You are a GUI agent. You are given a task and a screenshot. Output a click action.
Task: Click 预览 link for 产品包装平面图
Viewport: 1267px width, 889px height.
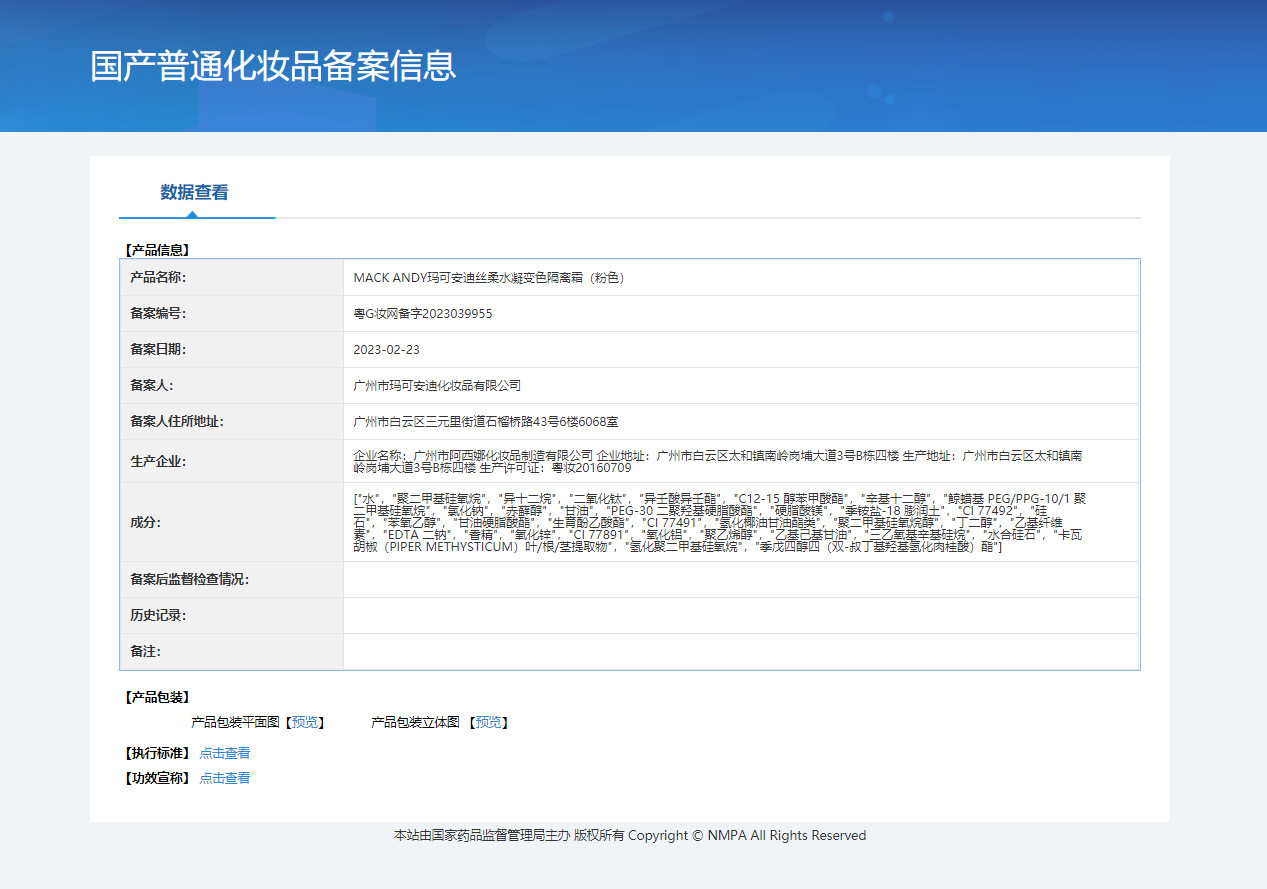coord(305,722)
